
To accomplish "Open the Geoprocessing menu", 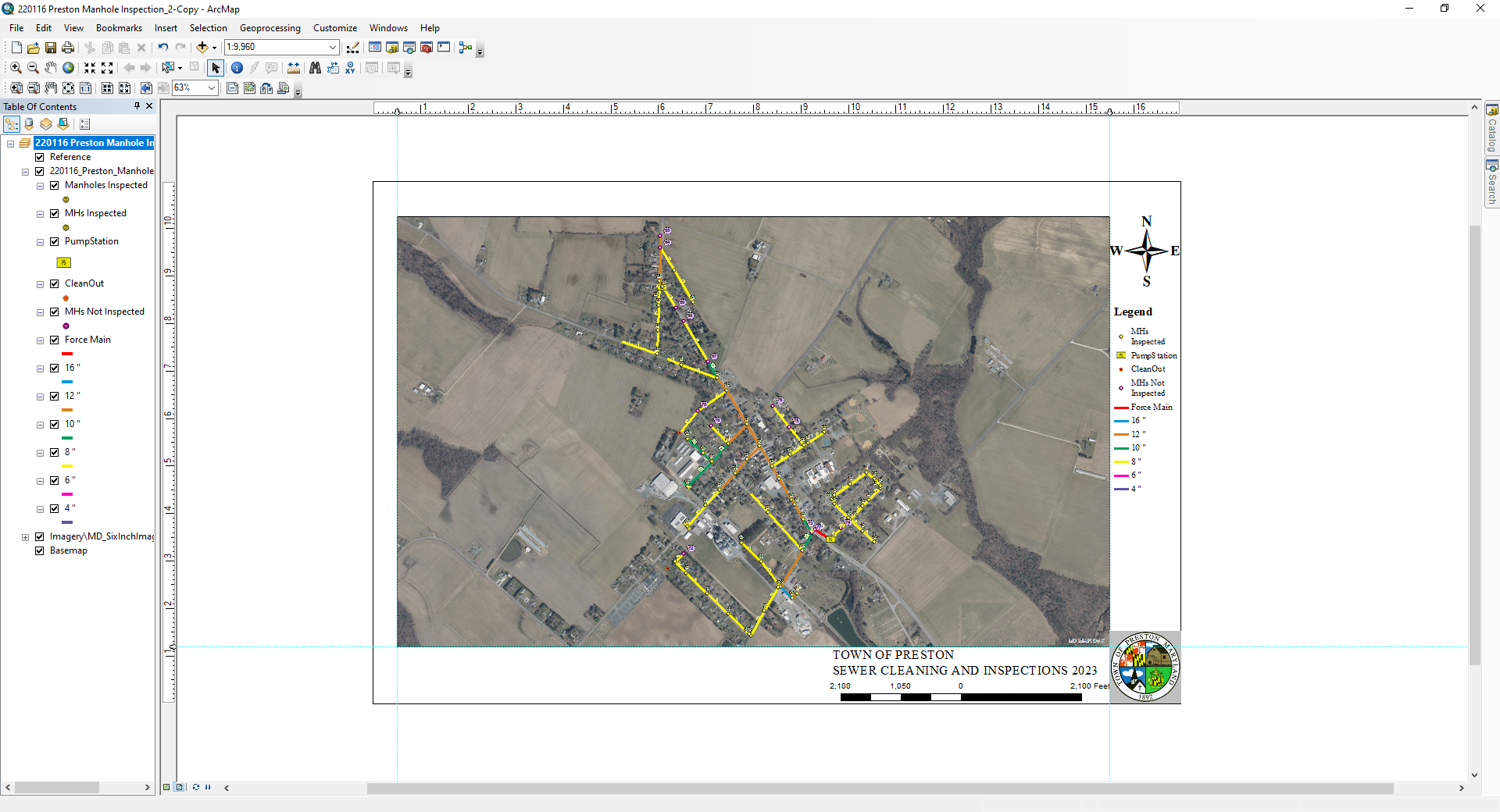I will [x=270, y=28].
